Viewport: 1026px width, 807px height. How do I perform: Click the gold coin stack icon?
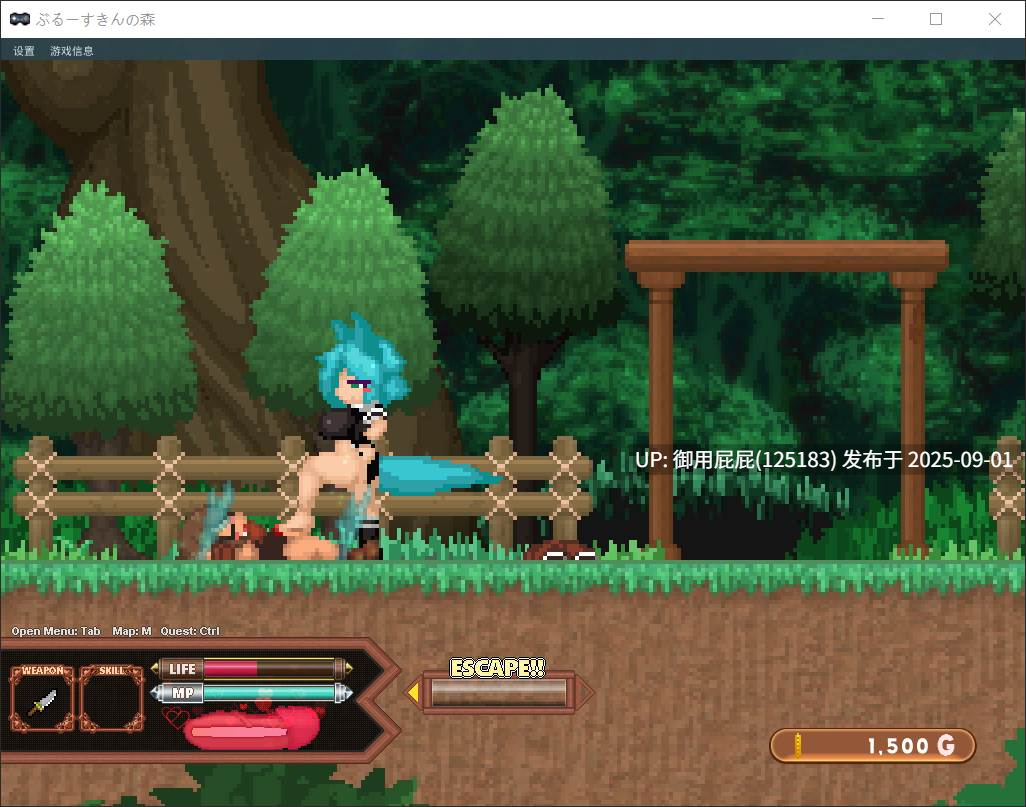click(x=797, y=745)
